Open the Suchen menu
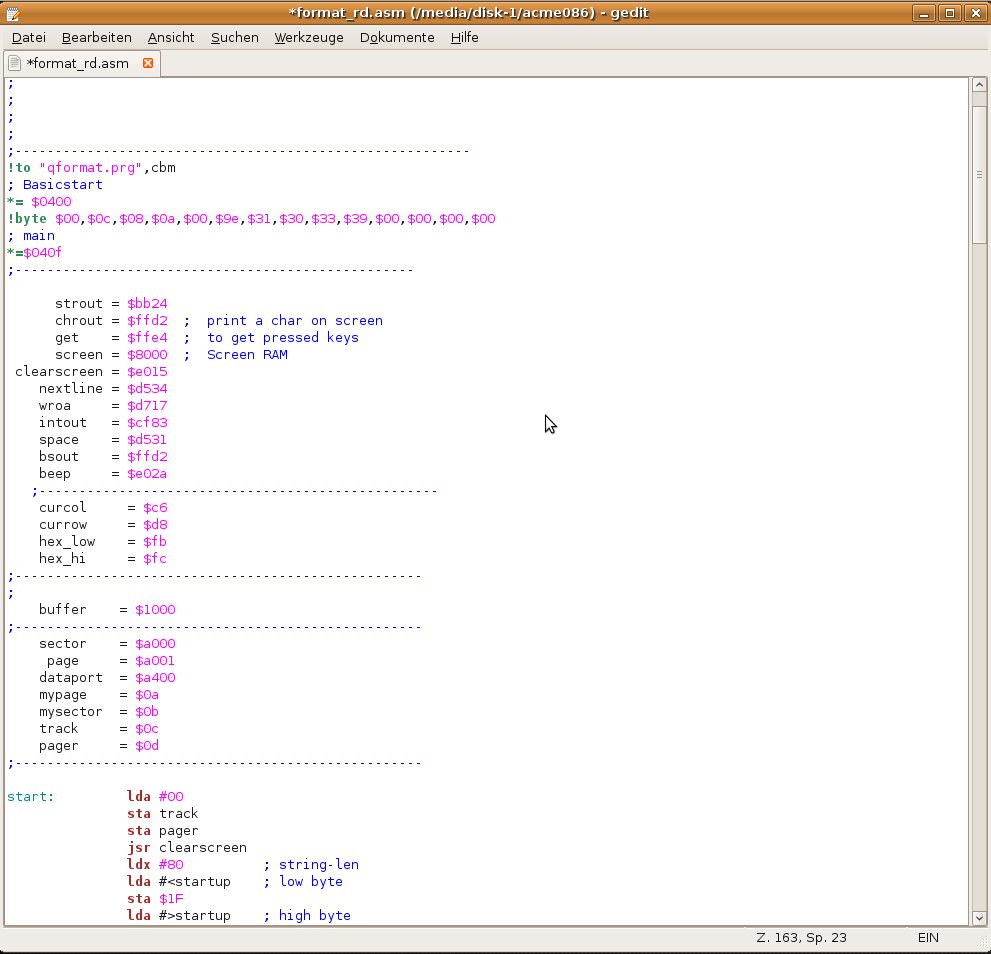This screenshot has height=954, width=991. pos(234,37)
